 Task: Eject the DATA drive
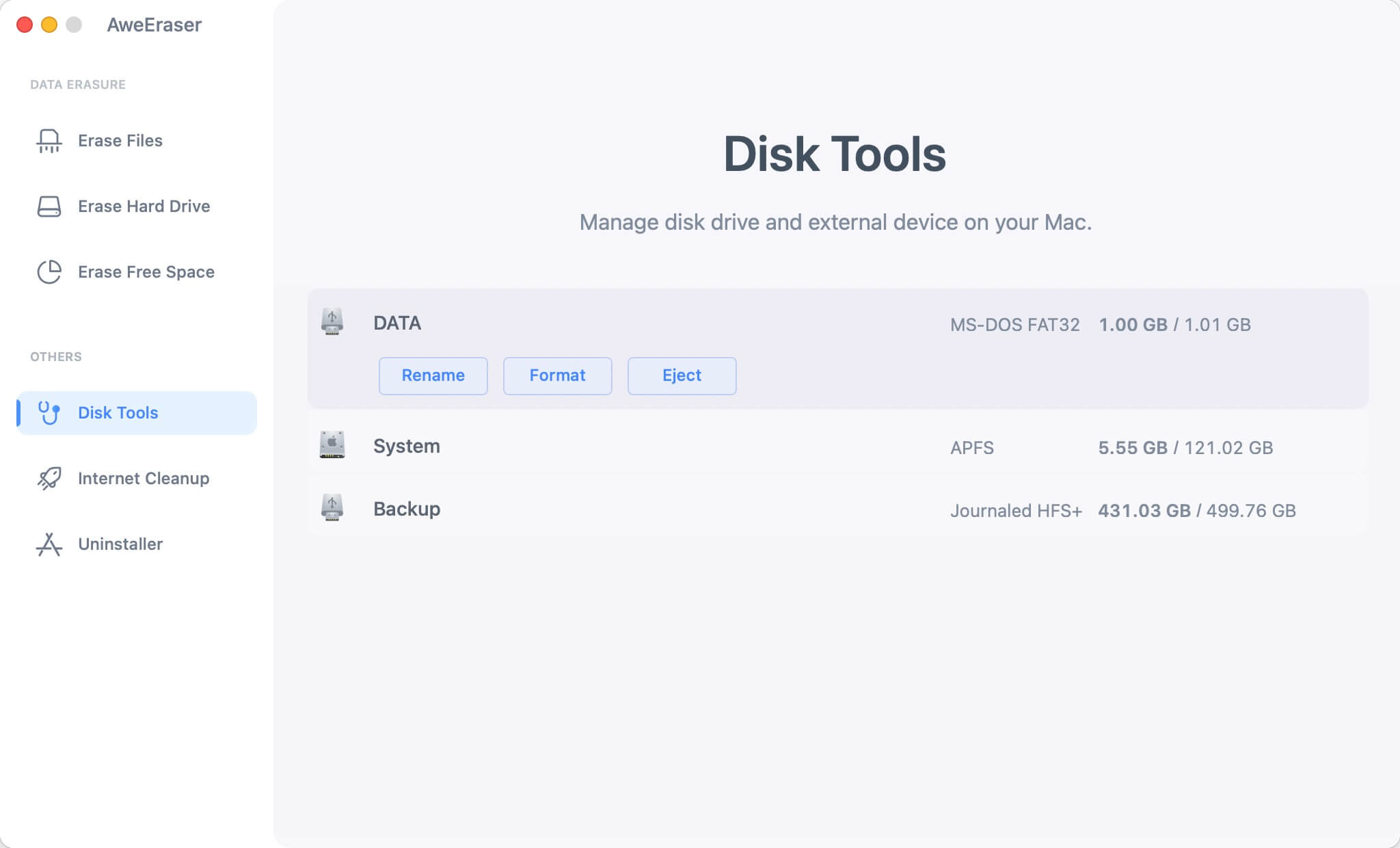(682, 375)
